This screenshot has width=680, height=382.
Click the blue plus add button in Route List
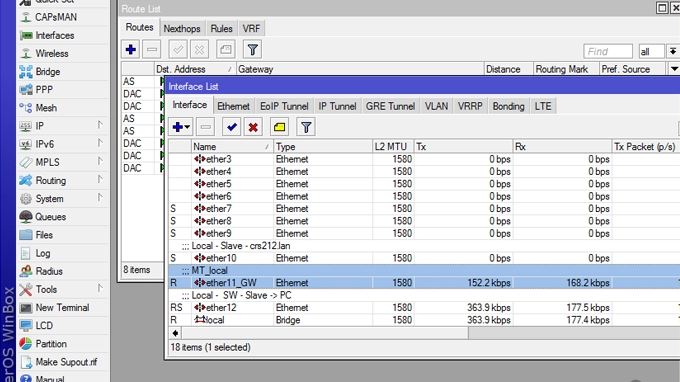131,49
